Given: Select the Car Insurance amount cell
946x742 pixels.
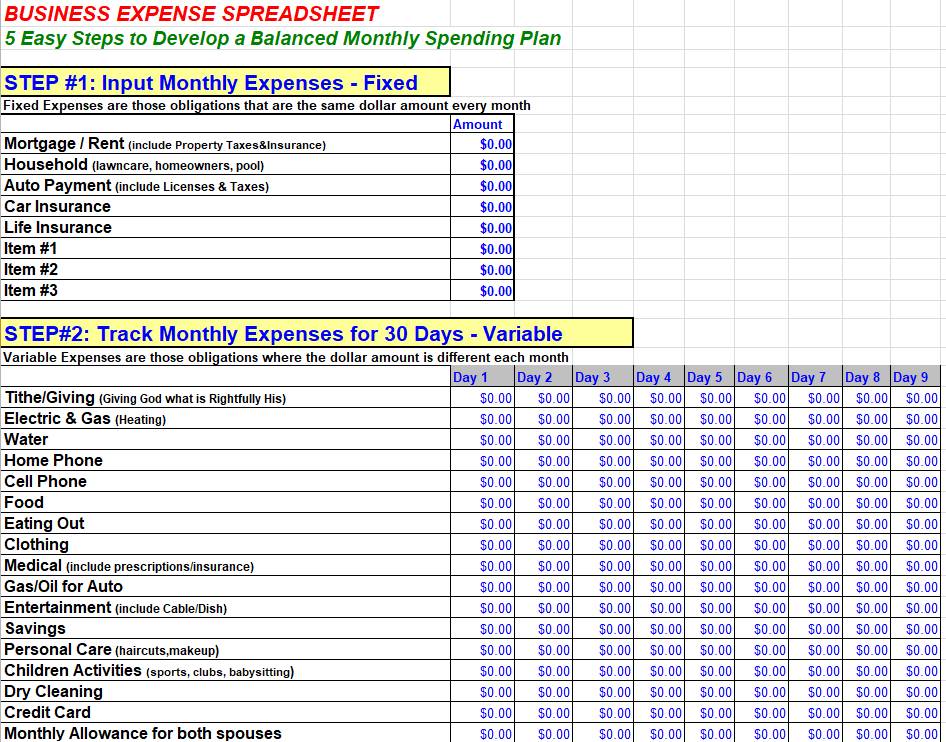Looking at the screenshot, I should (x=483, y=207).
